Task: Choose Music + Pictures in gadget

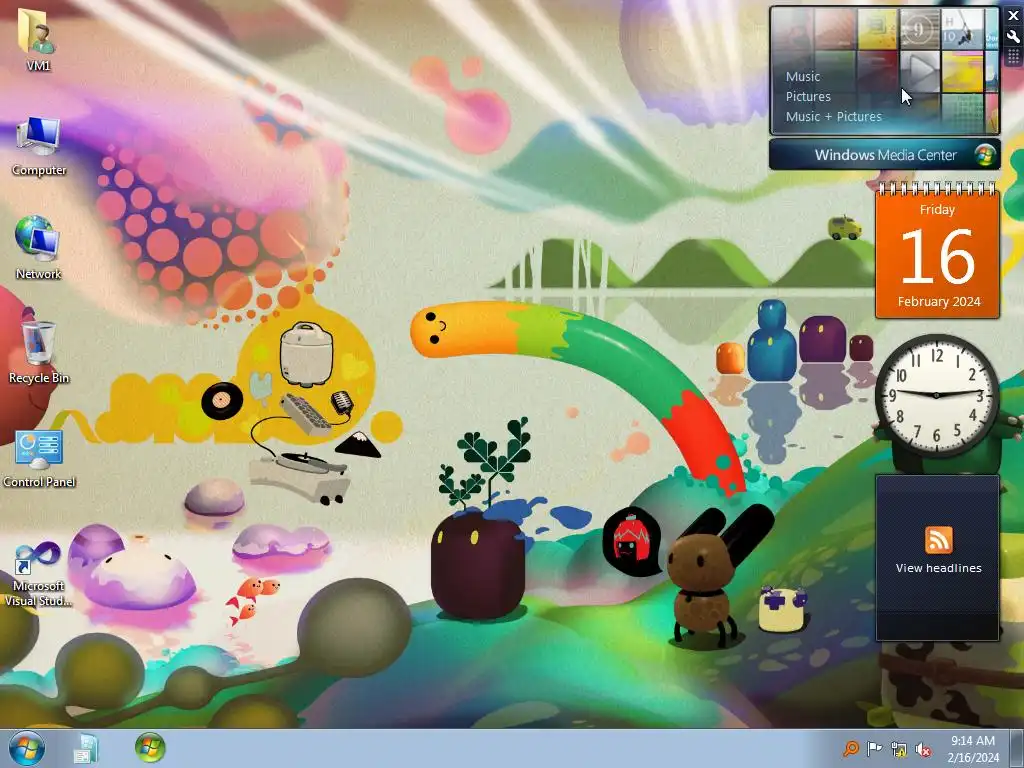Action: click(833, 117)
